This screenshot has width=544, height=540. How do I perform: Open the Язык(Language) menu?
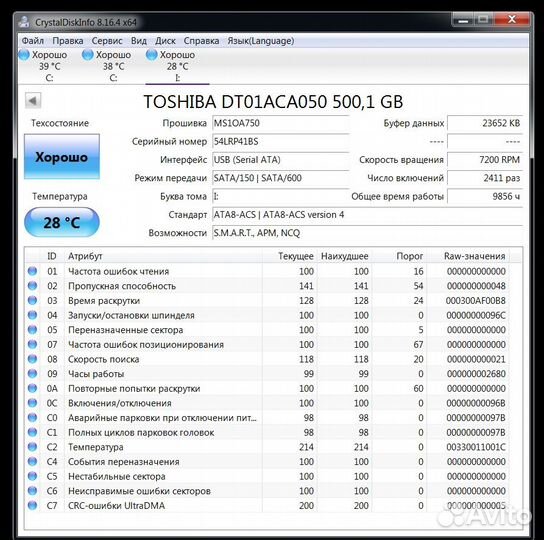pos(261,41)
